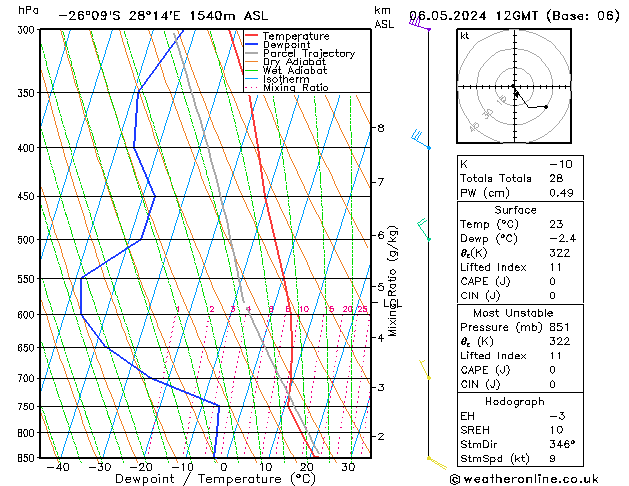Click the 500 hPa pressure axis label
Viewport: 629px width, 486px height.
pyautogui.click(x=28, y=239)
